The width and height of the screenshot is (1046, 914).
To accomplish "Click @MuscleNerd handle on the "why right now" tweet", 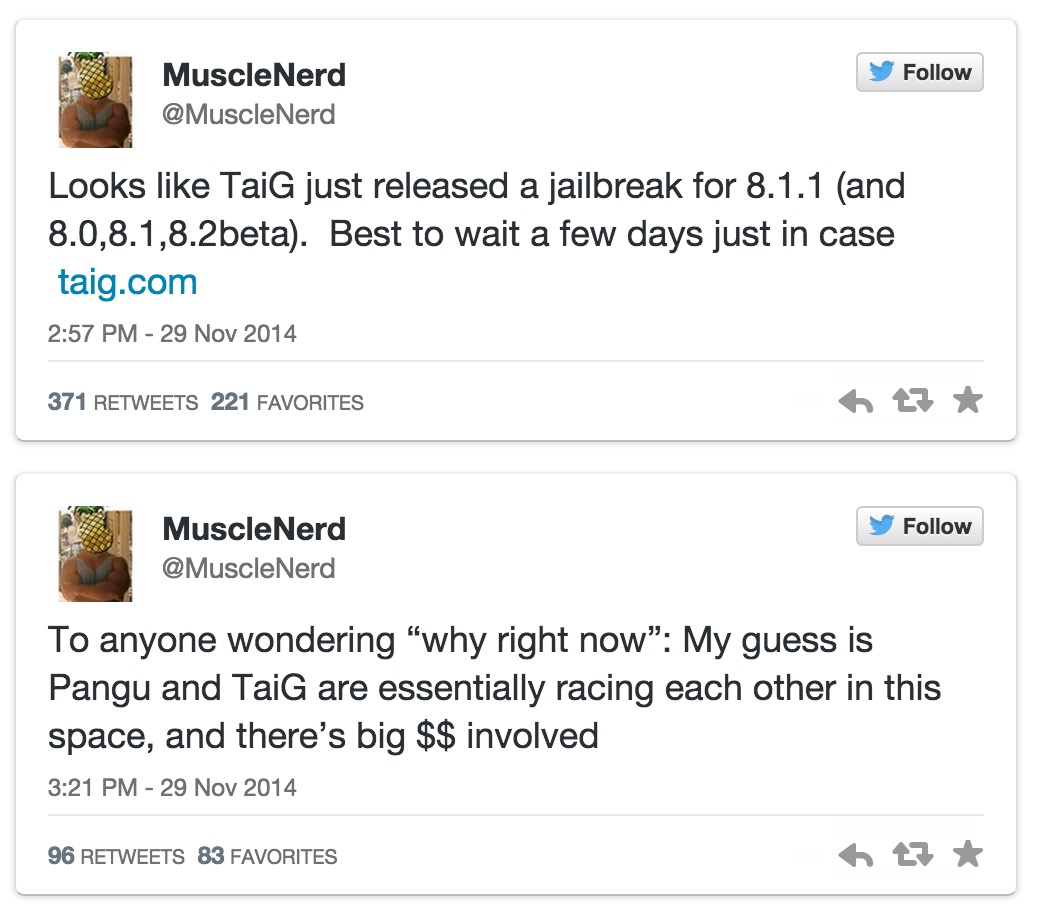I will 249,569.
